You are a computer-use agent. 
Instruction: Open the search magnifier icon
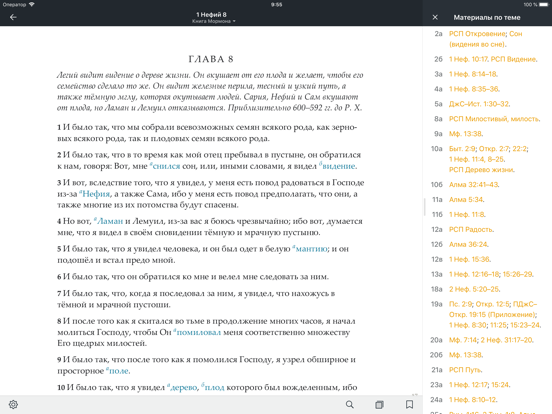coord(350,404)
